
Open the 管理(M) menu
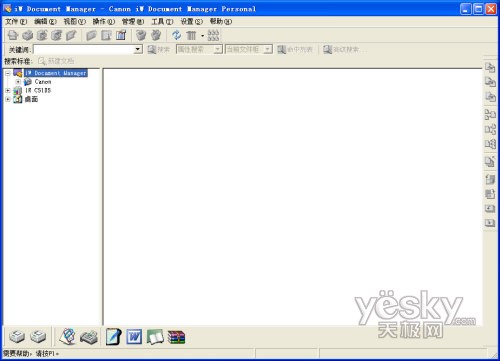pos(133,22)
